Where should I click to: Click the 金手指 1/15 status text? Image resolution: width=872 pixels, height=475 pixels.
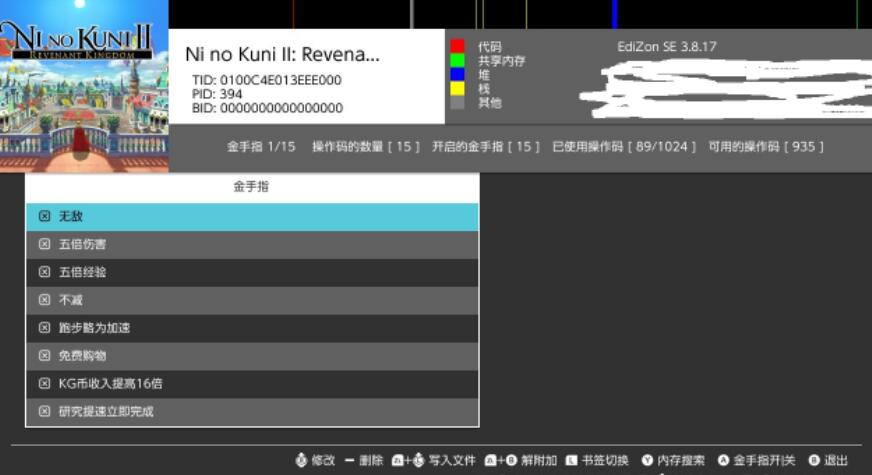[x=261, y=147]
